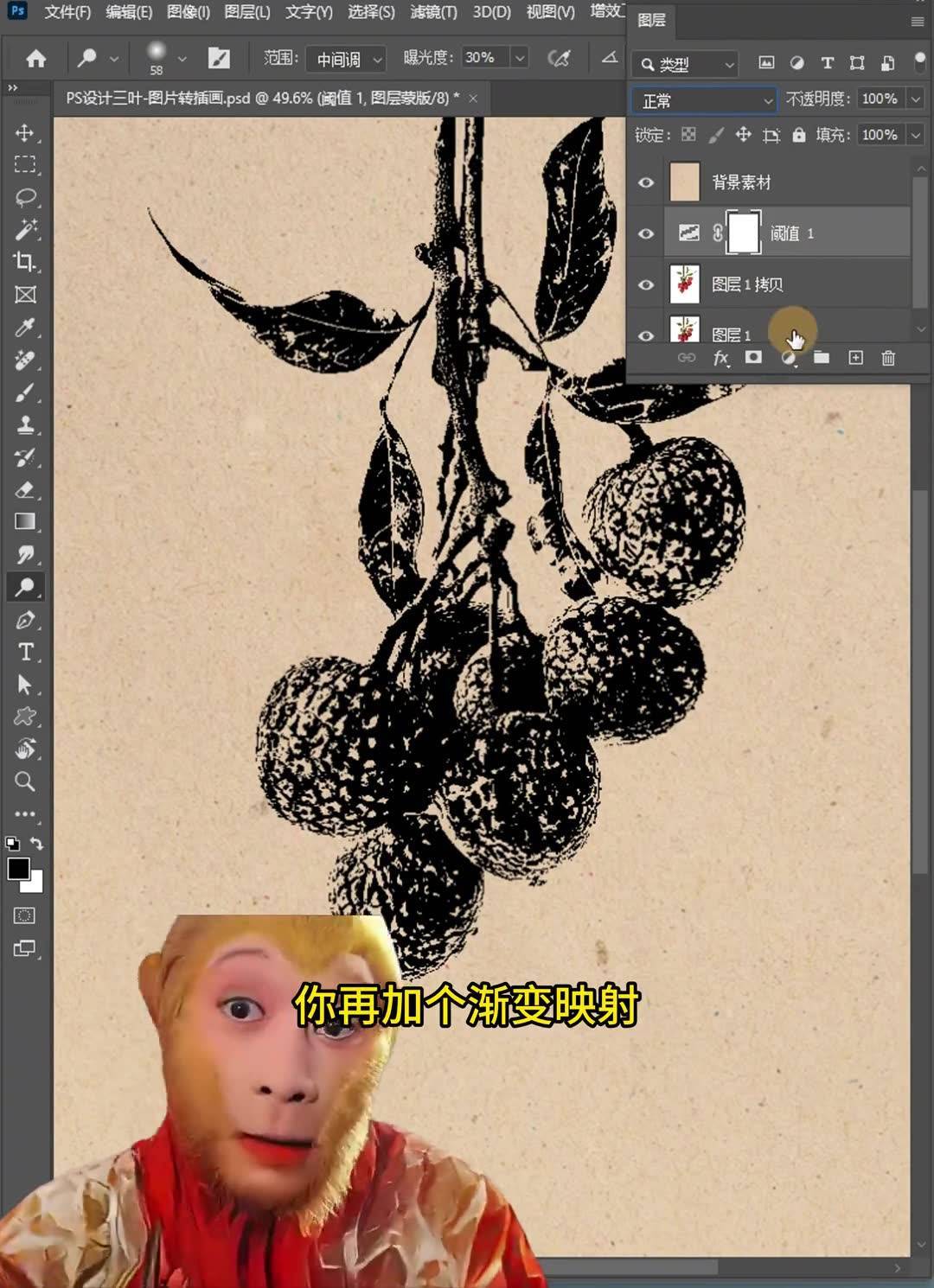Click the Add layer mask icon
Viewport: 934px width, 1288px height.
[x=753, y=358]
